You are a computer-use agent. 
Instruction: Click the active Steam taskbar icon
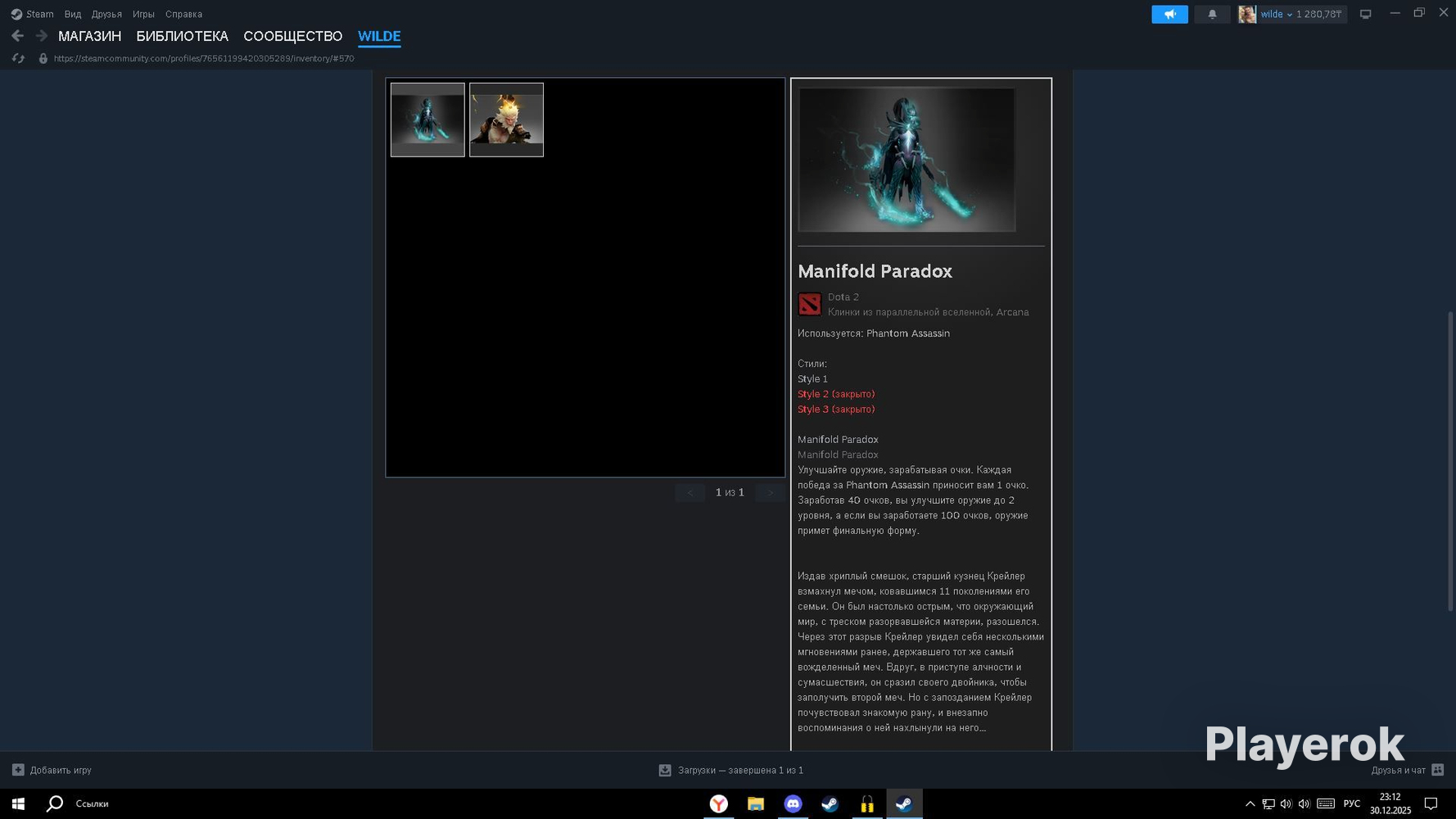904,803
